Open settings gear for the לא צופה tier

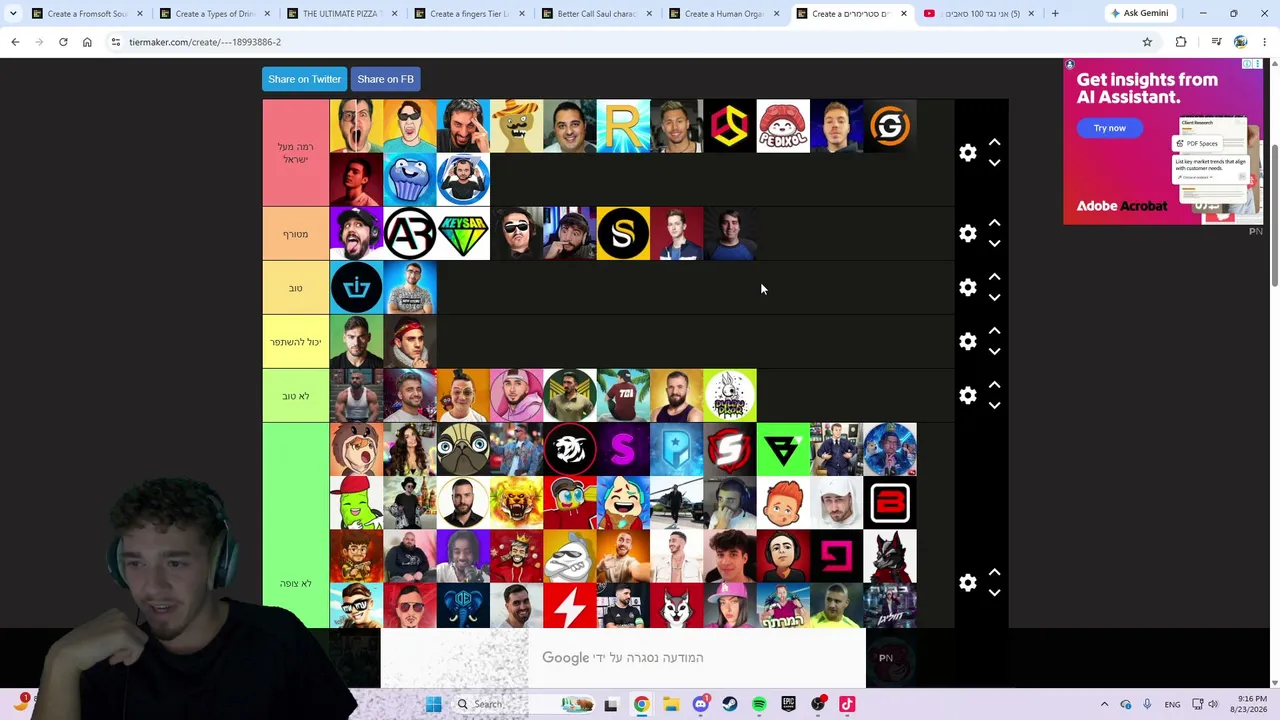(967, 582)
